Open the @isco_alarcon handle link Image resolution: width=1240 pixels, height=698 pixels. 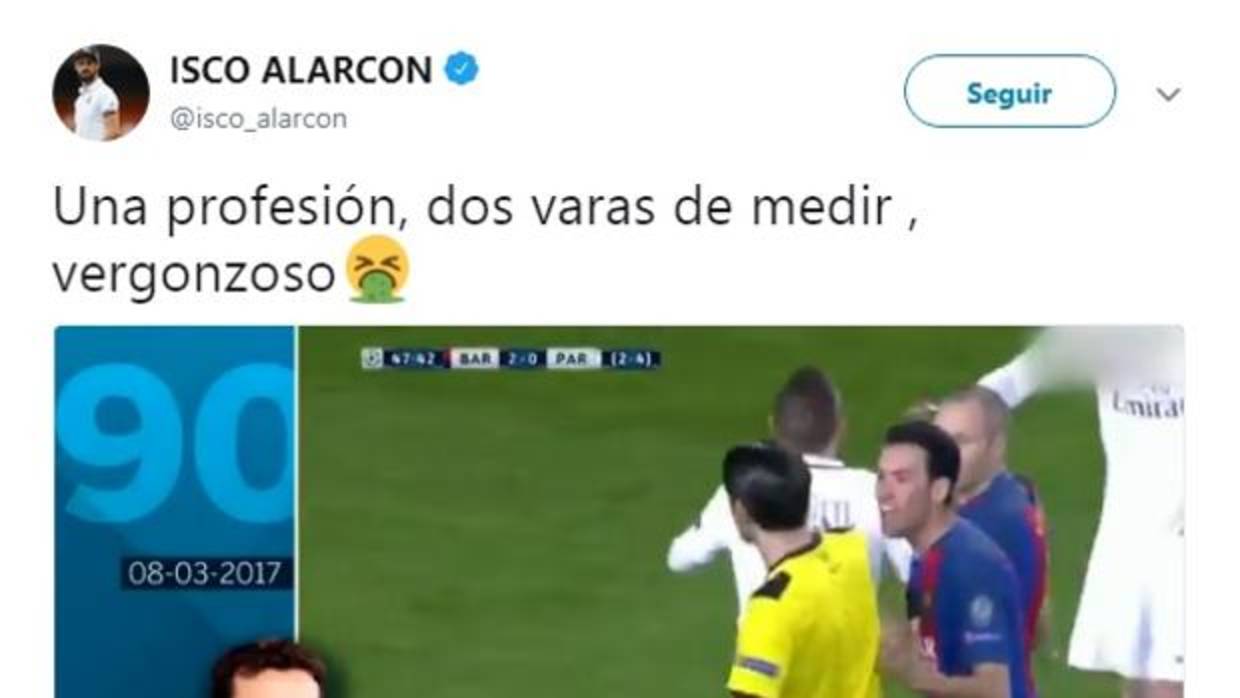(x=258, y=119)
